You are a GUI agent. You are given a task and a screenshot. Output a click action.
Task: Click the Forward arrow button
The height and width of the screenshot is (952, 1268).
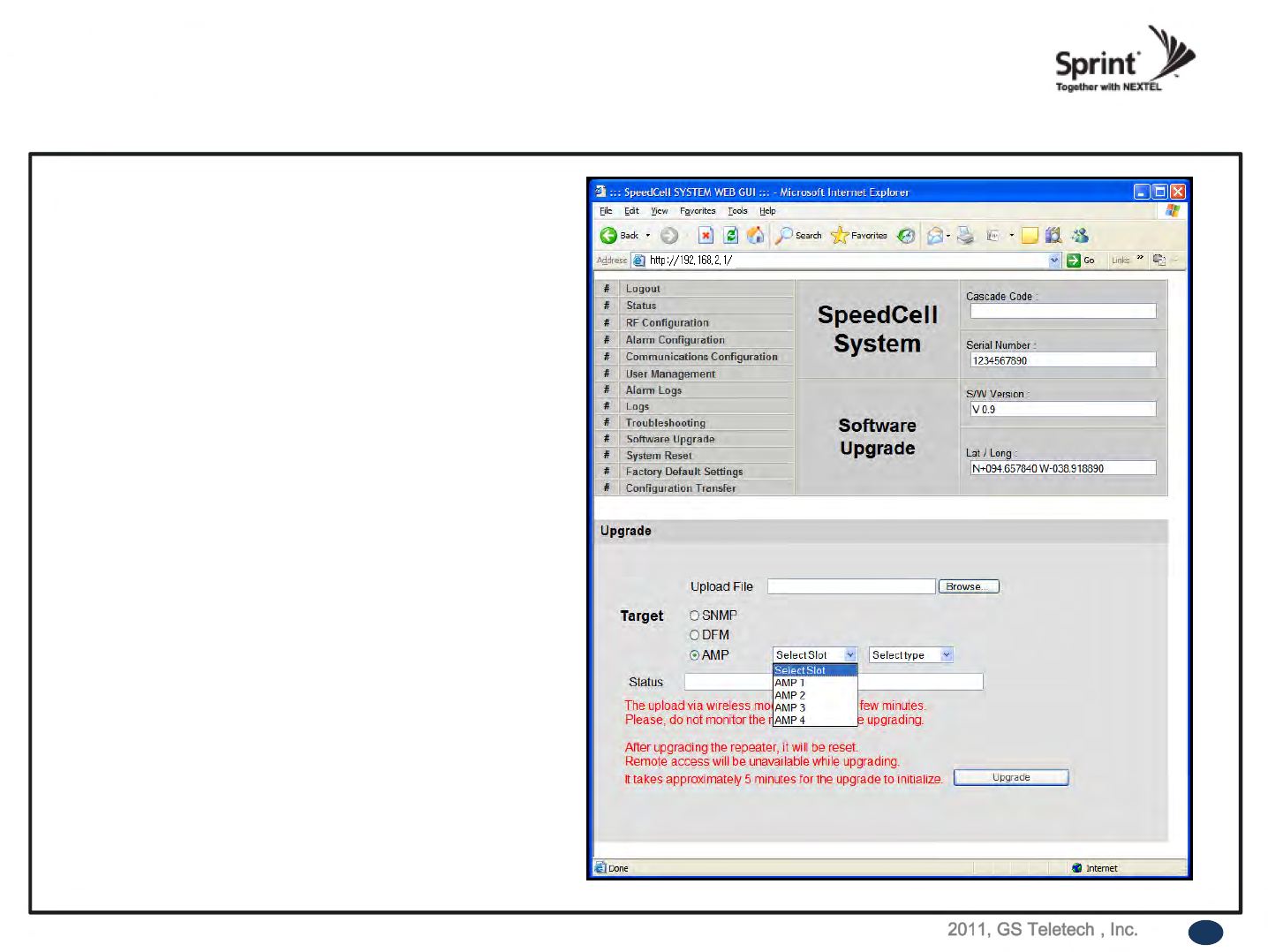(x=669, y=236)
